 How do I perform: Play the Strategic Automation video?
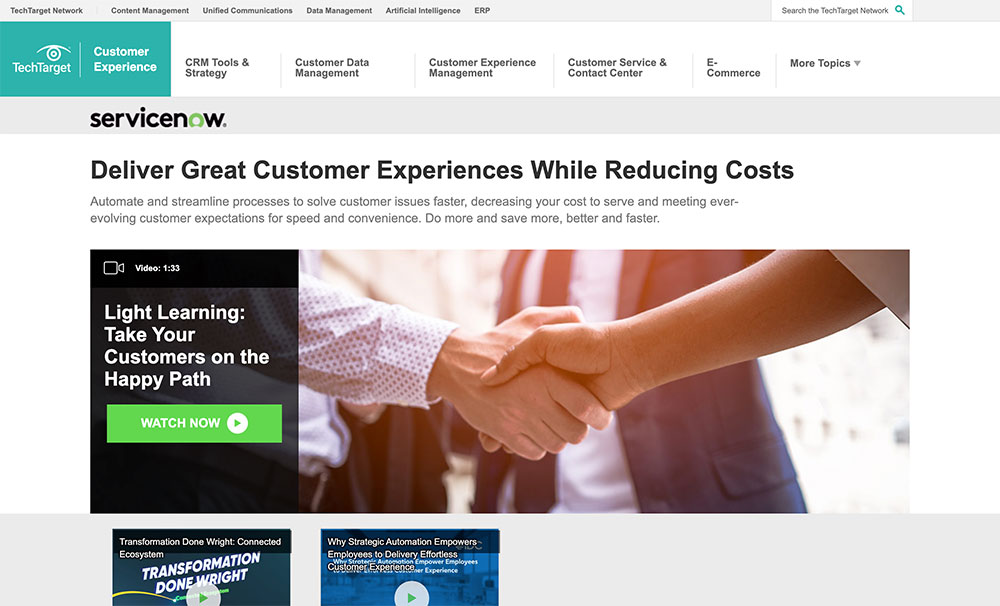[411, 597]
